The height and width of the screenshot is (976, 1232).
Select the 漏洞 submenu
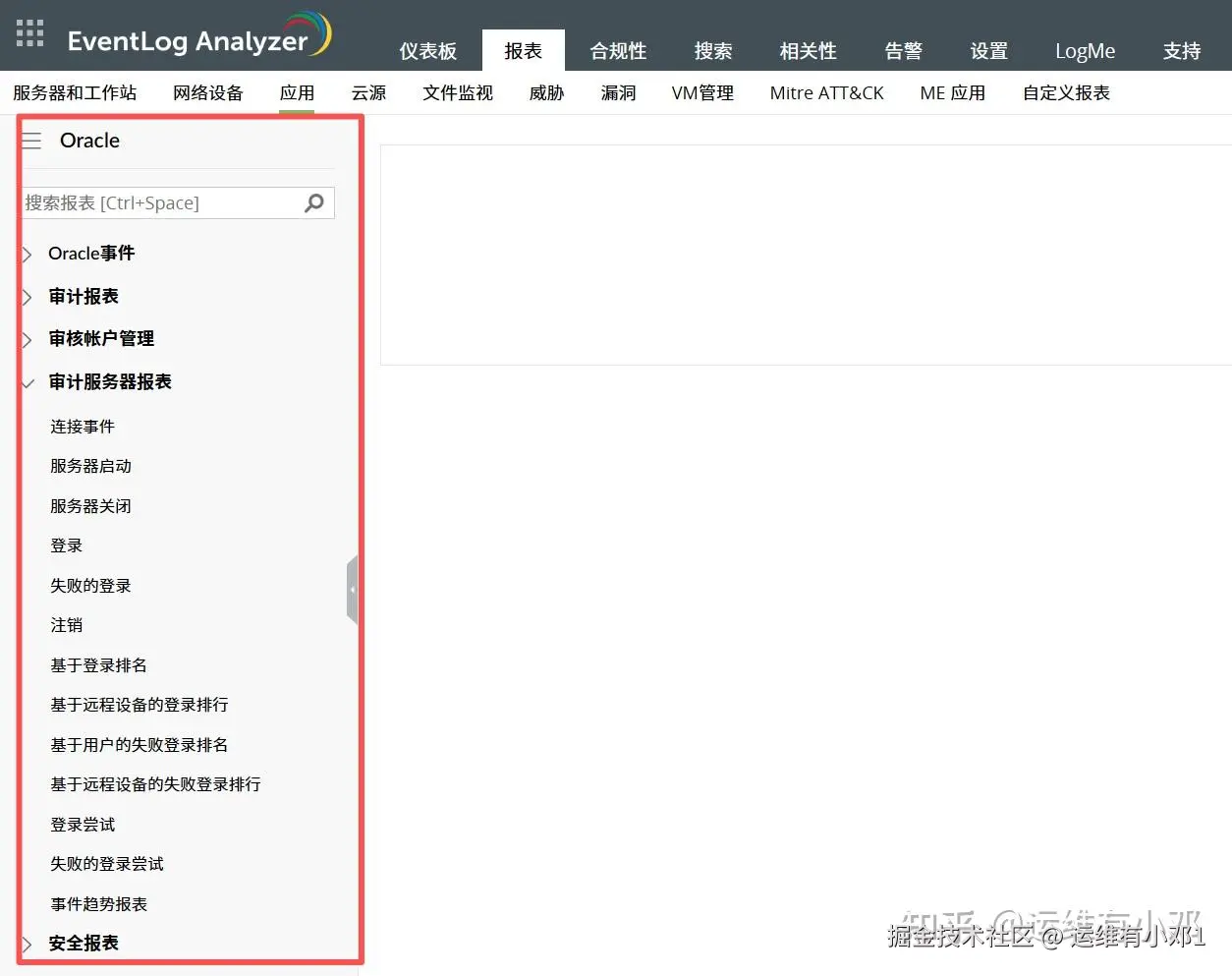pos(618,93)
